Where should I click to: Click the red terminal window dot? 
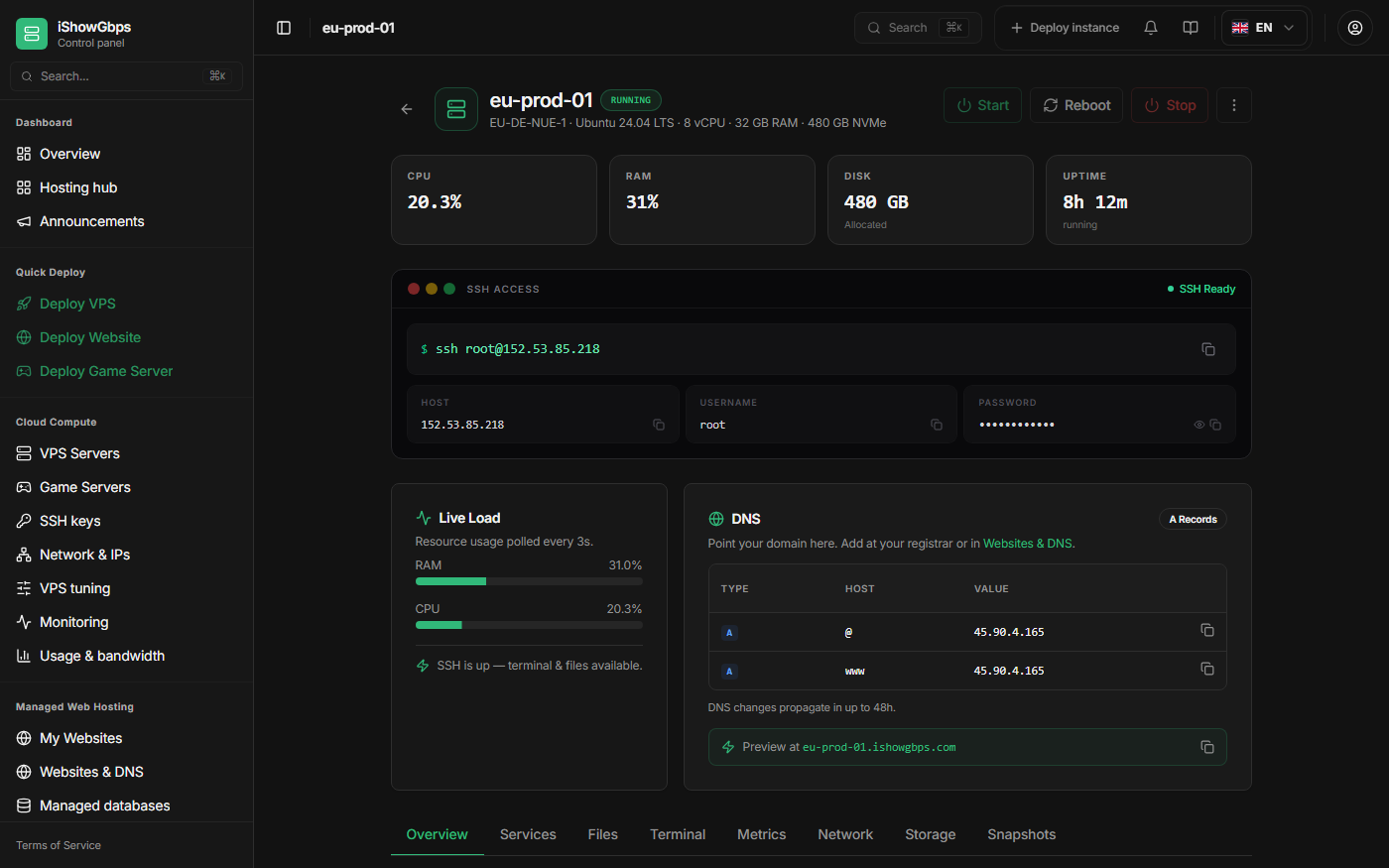tap(414, 289)
